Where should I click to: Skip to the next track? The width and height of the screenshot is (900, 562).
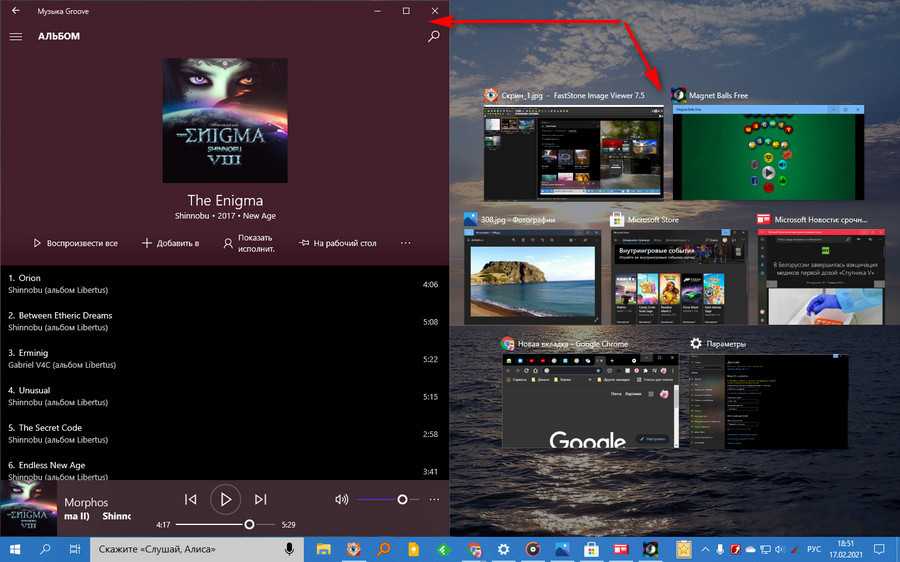(x=260, y=499)
